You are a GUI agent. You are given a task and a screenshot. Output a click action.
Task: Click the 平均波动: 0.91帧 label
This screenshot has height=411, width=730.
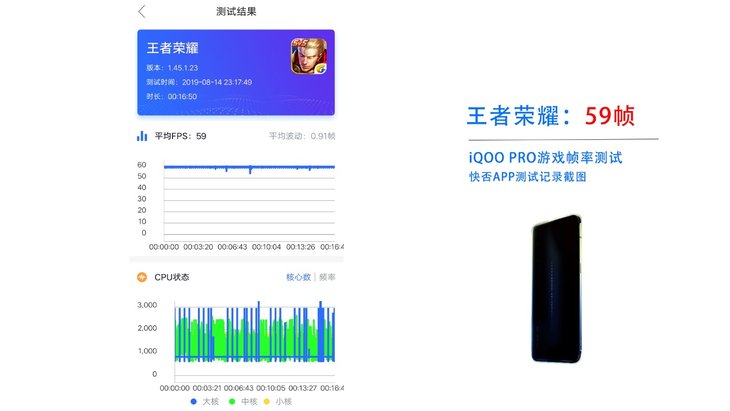302,136
